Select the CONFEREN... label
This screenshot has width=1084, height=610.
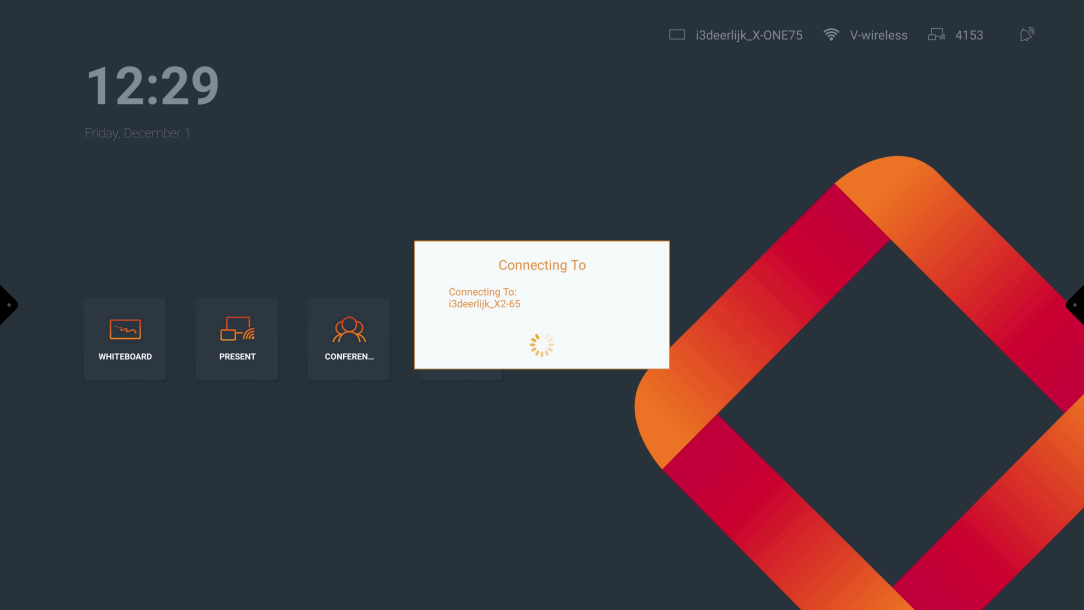(349, 357)
